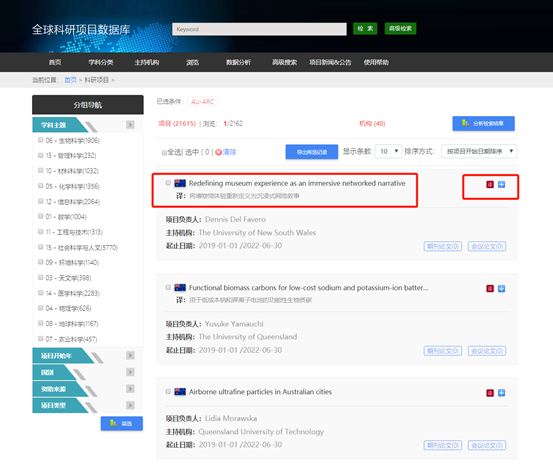This screenshot has height=468, width=553.
Task: Click Australian flag beside Airborne ultrafine particles
Action: (180, 392)
